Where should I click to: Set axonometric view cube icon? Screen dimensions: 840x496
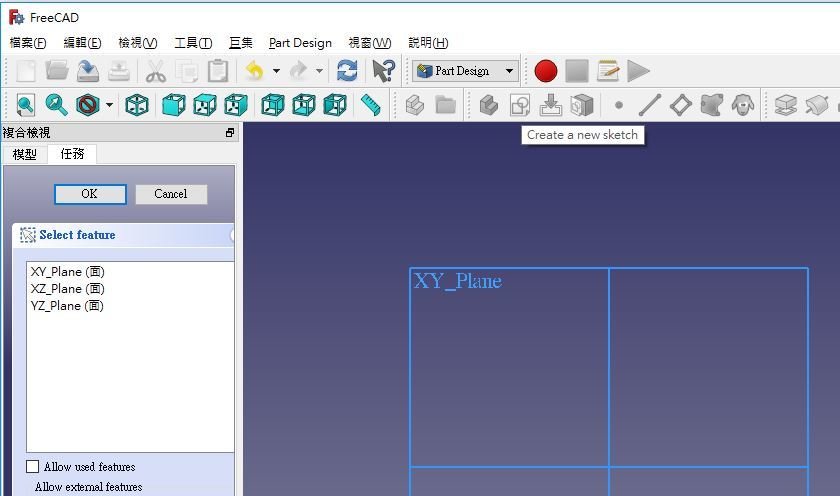point(137,105)
